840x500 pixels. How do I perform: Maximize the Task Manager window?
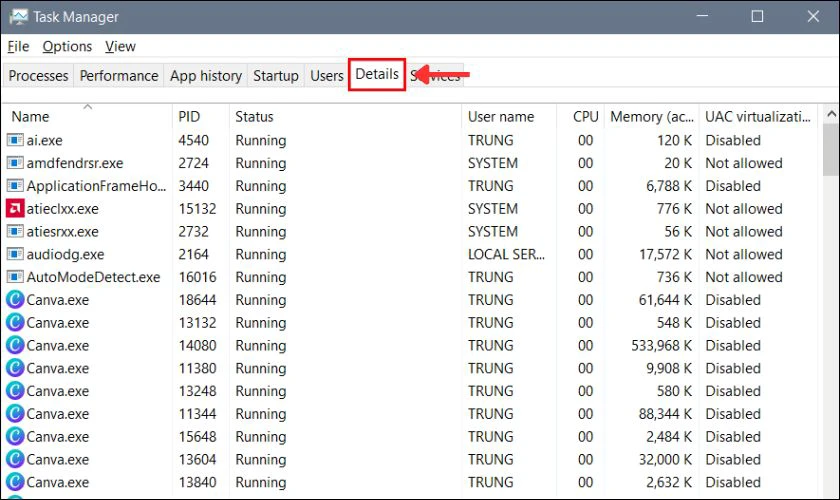(x=757, y=17)
